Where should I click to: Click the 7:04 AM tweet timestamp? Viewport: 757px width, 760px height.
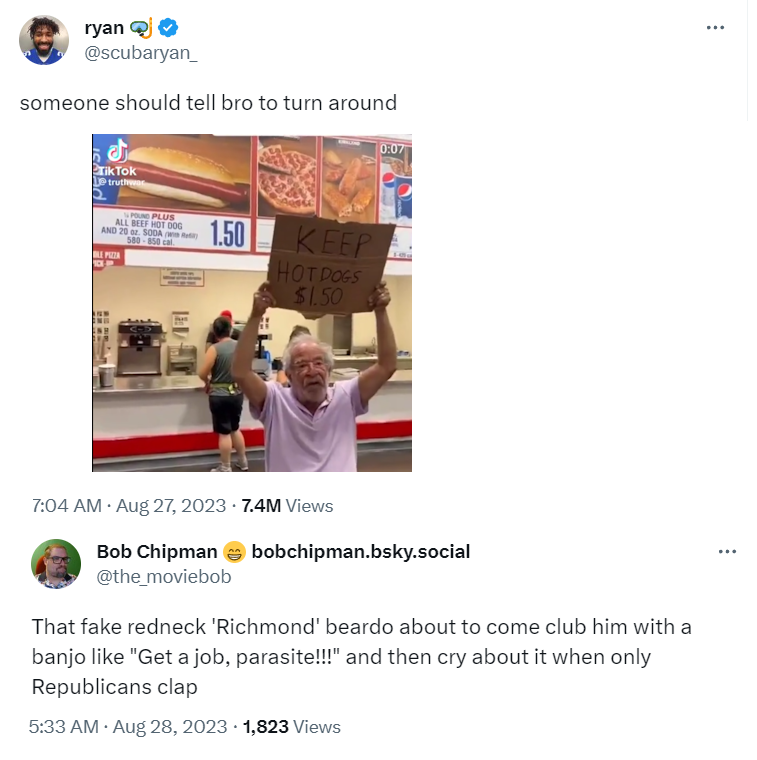[x=66, y=506]
